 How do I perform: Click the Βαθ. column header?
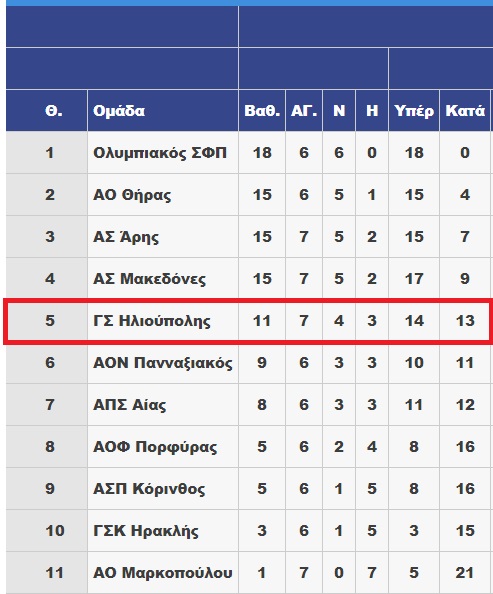click(262, 111)
